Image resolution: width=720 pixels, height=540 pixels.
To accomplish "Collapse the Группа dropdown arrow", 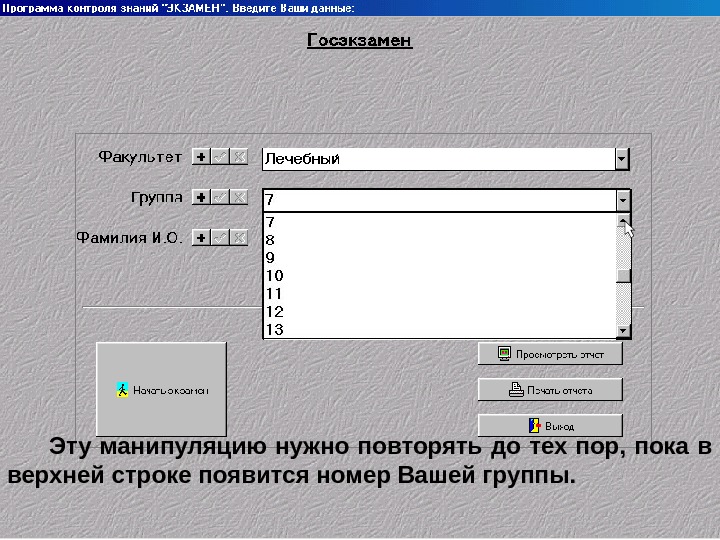I will 623,200.
